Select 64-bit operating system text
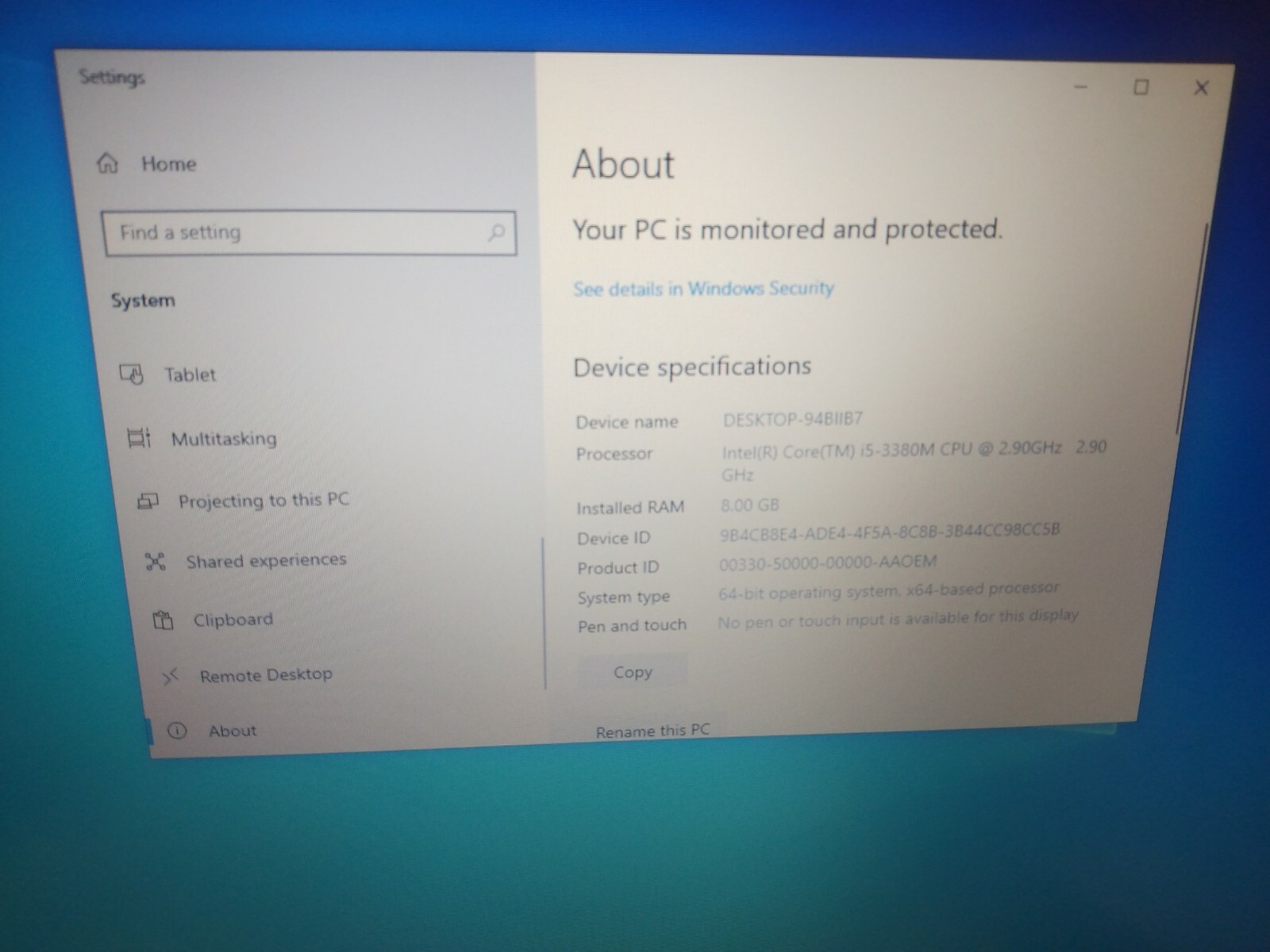The height and width of the screenshot is (952, 1270). (x=887, y=591)
